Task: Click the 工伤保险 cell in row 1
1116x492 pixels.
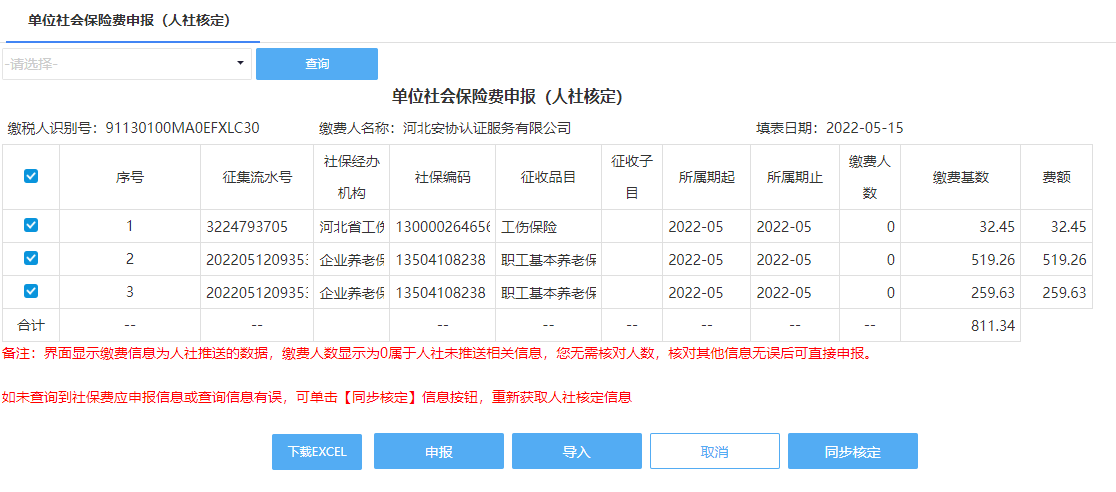Action: click(x=548, y=227)
